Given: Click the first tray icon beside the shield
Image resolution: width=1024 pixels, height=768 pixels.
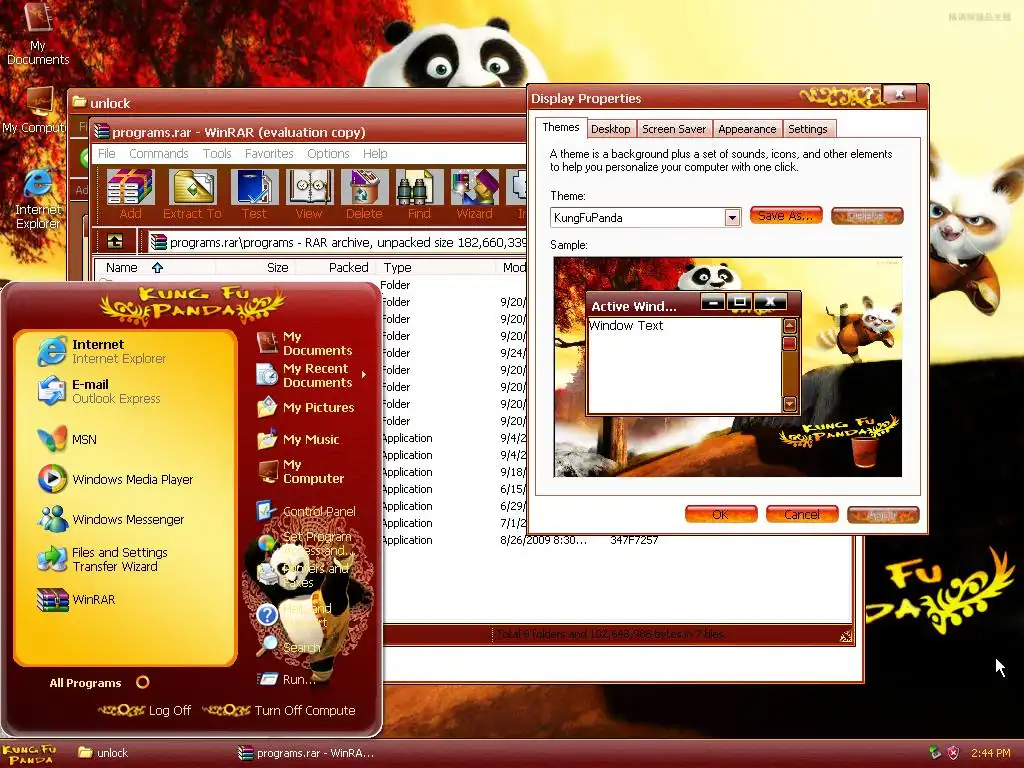Looking at the screenshot, I should 935,752.
